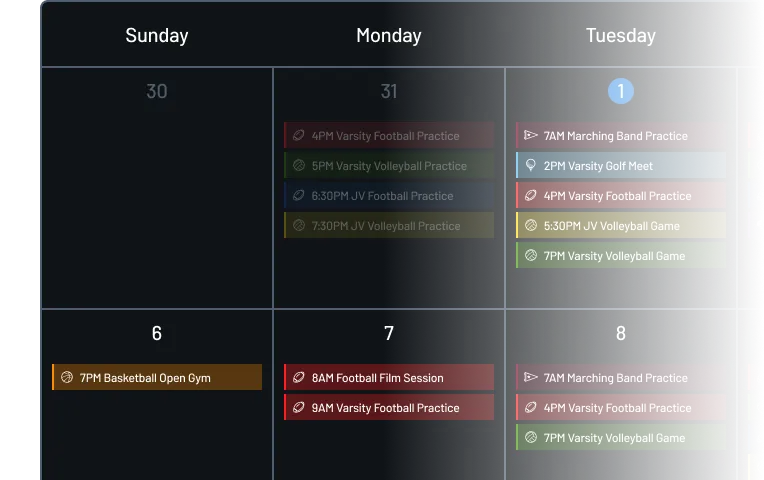Viewport: 764px width, 480px height.
Task: Click football icon on 6:30PM JV Football Practice
Action: (299, 196)
